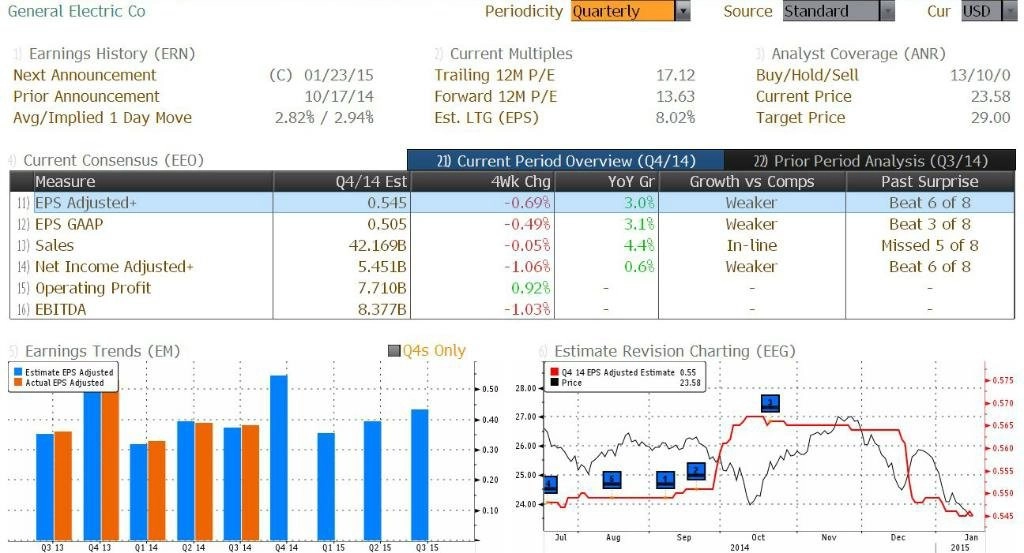Open Current Consensus (EEO) section
This screenshot has height=553, width=1024.
pos(114,160)
